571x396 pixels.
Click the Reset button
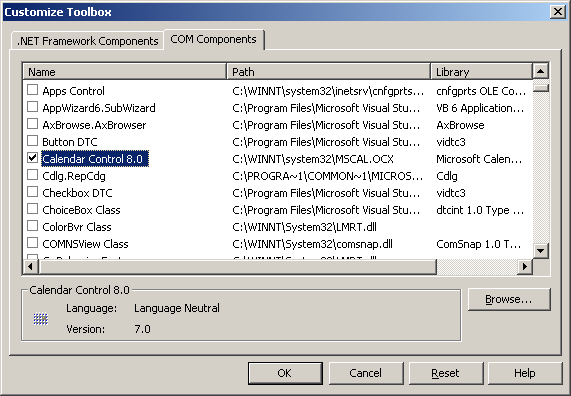pyautogui.click(x=446, y=373)
